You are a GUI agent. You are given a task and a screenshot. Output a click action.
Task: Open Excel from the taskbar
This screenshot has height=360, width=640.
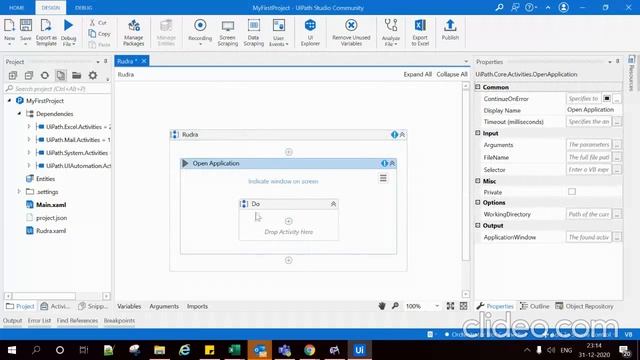coord(234,350)
